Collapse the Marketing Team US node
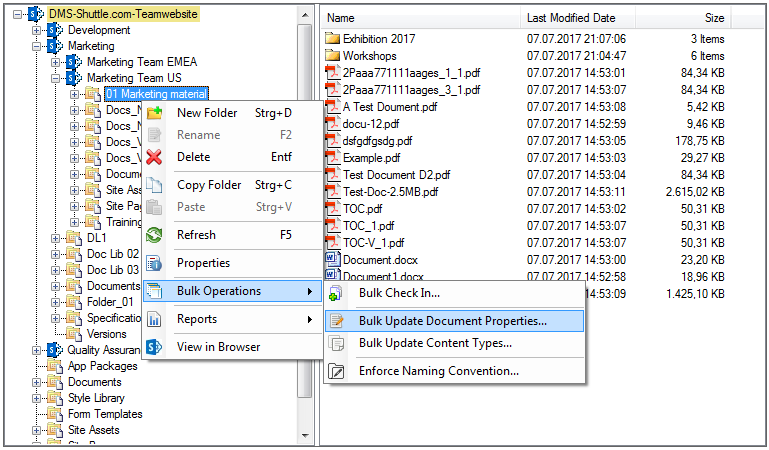769x450 pixels. pyautogui.click(x=55, y=78)
